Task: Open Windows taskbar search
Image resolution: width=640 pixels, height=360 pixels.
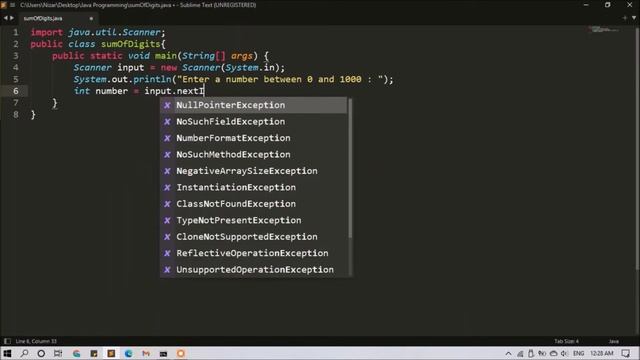Action: click(24, 353)
